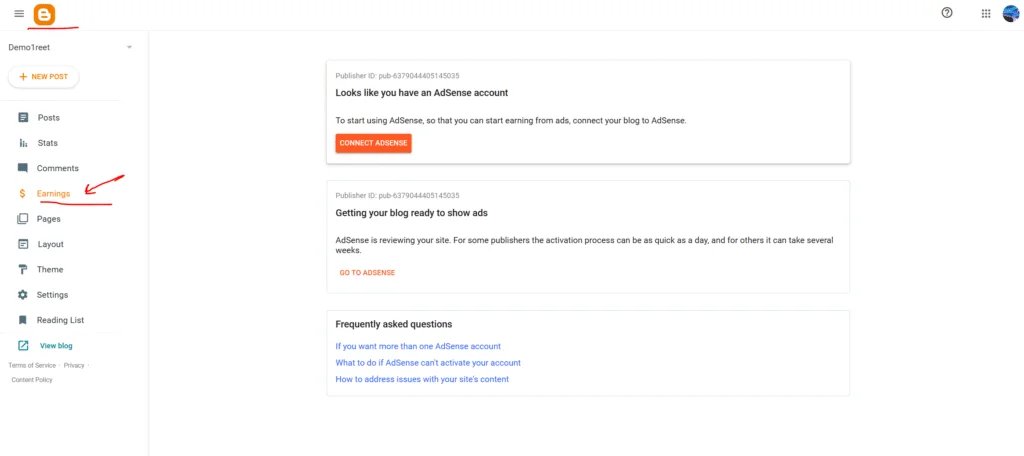
Task: Open the Help question mark icon
Action: 947,13
